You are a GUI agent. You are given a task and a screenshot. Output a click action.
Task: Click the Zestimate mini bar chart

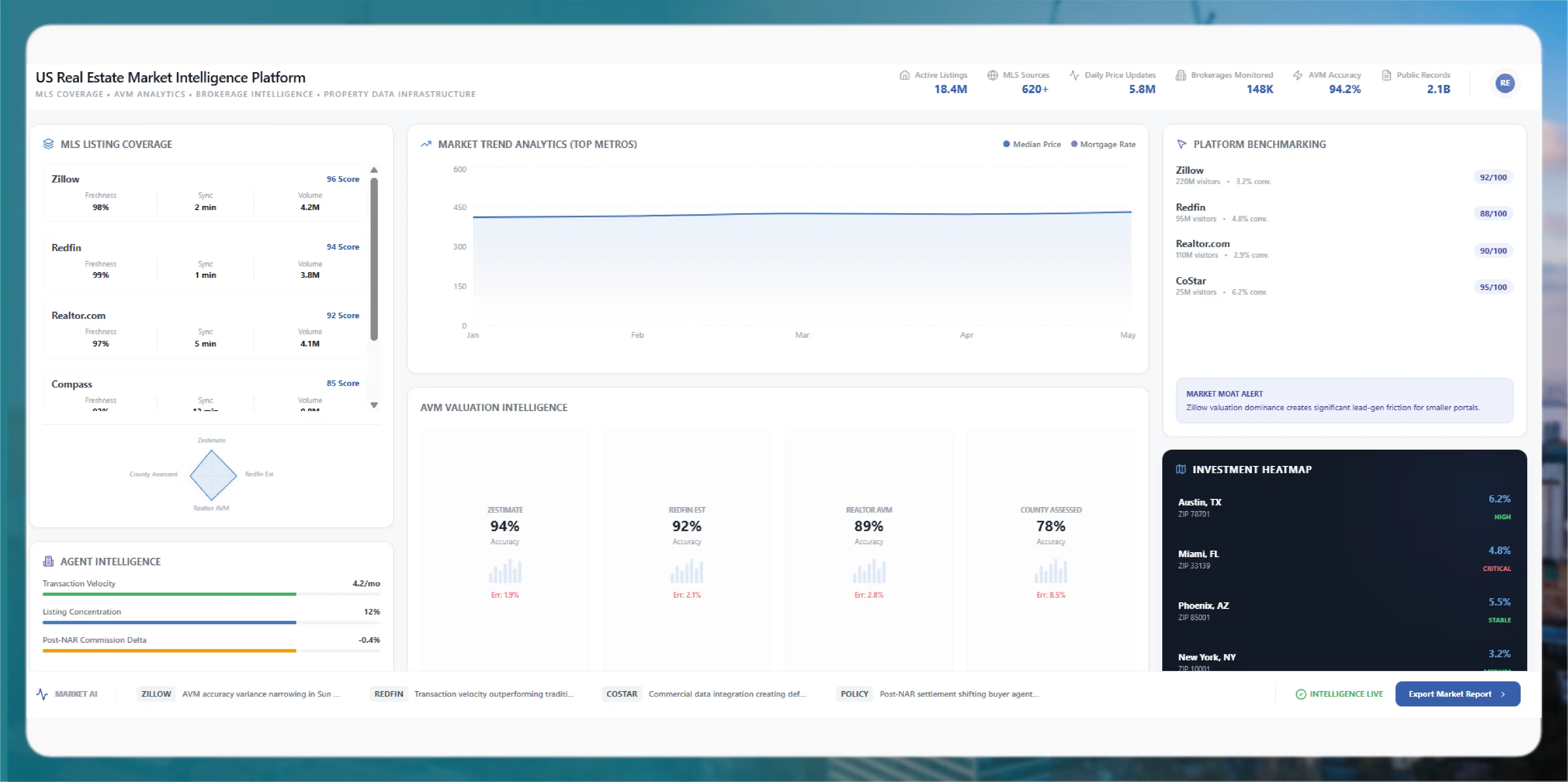[504, 571]
